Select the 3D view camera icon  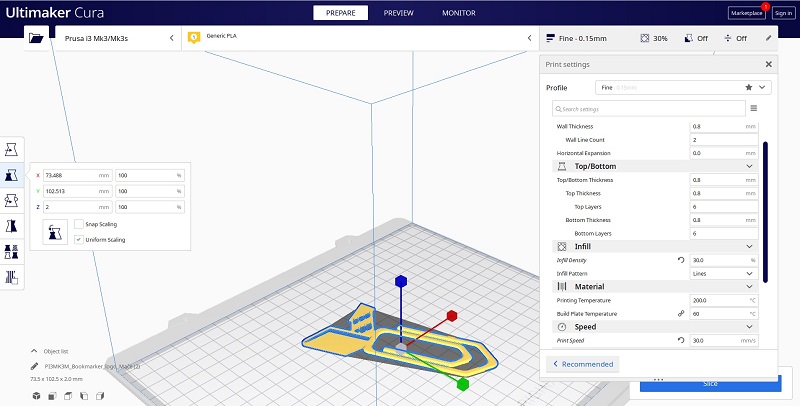[x=36, y=396]
